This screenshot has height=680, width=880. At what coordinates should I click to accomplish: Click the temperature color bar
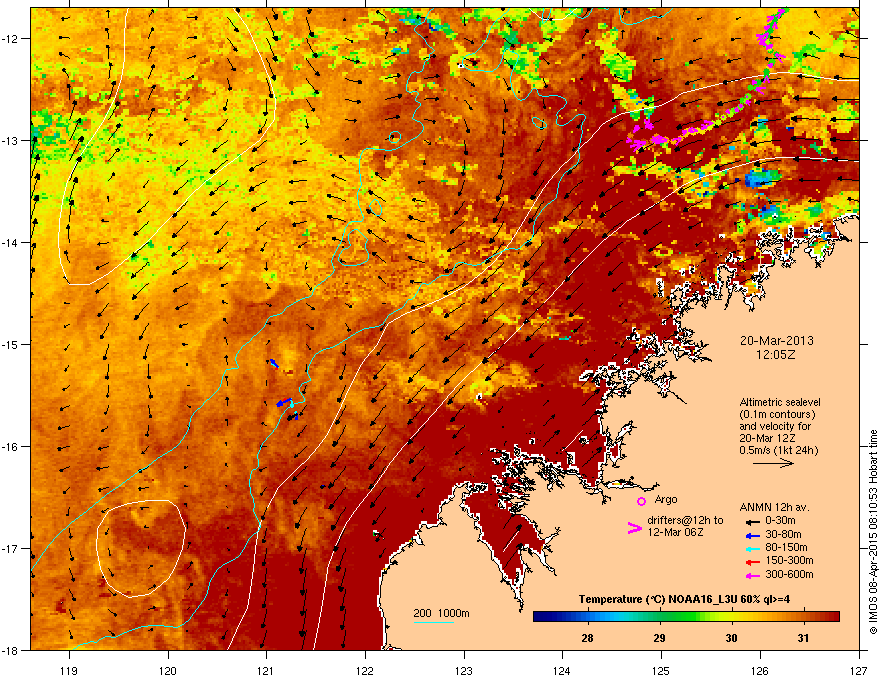(686, 617)
